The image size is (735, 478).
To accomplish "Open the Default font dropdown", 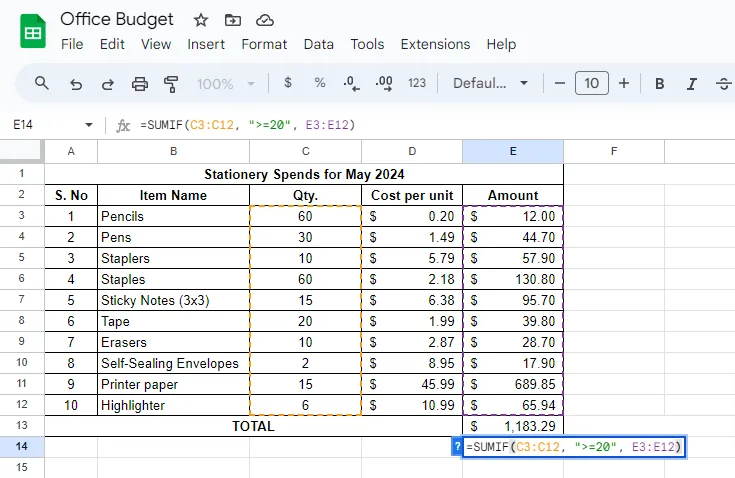I will [x=490, y=83].
